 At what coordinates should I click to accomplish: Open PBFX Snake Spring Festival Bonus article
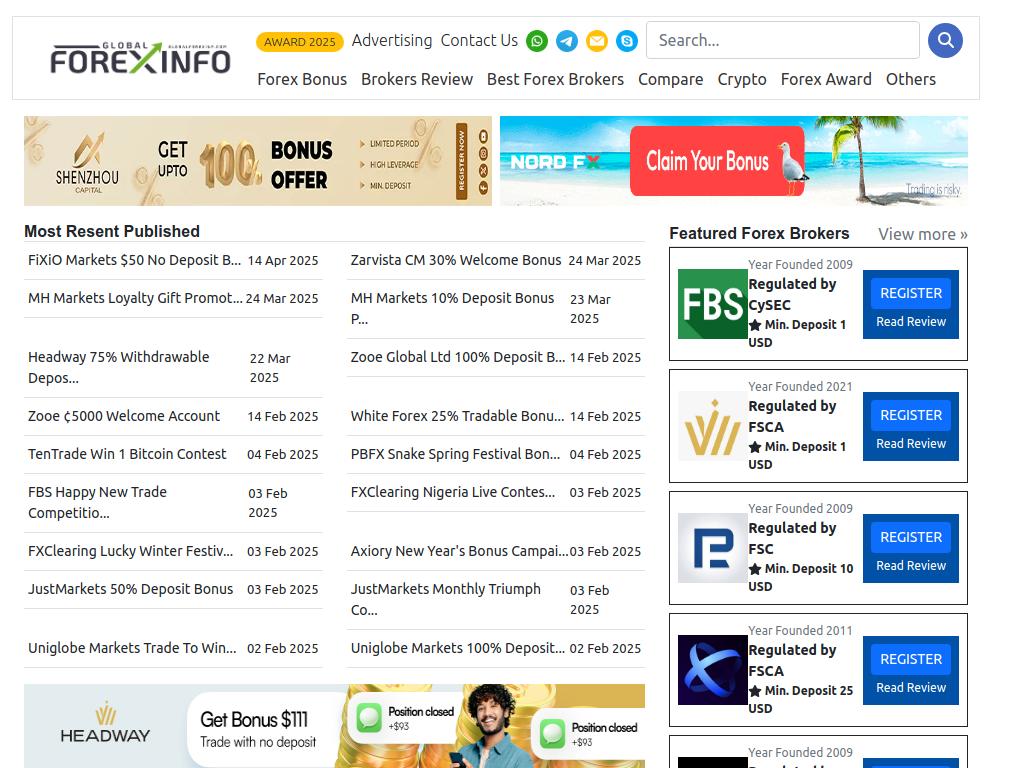(455, 454)
